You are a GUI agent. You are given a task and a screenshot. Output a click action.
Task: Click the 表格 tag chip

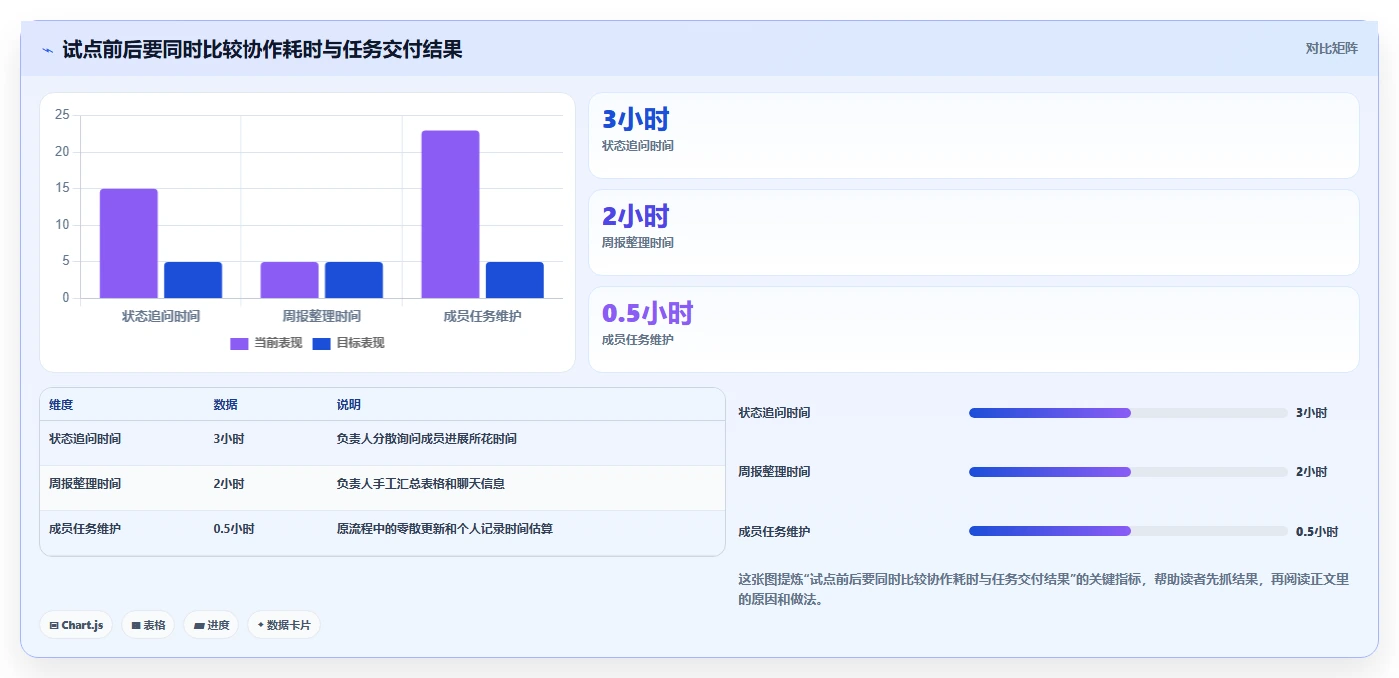[x=148, y=625]
